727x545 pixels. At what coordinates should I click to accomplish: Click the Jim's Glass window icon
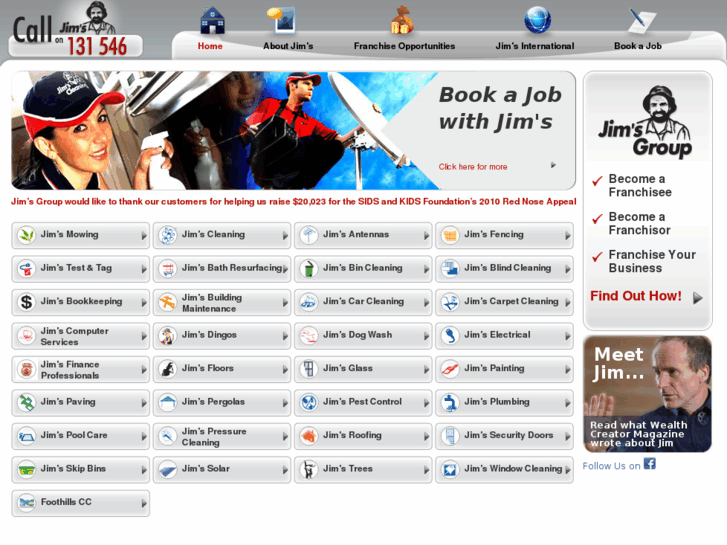(309, 369)
